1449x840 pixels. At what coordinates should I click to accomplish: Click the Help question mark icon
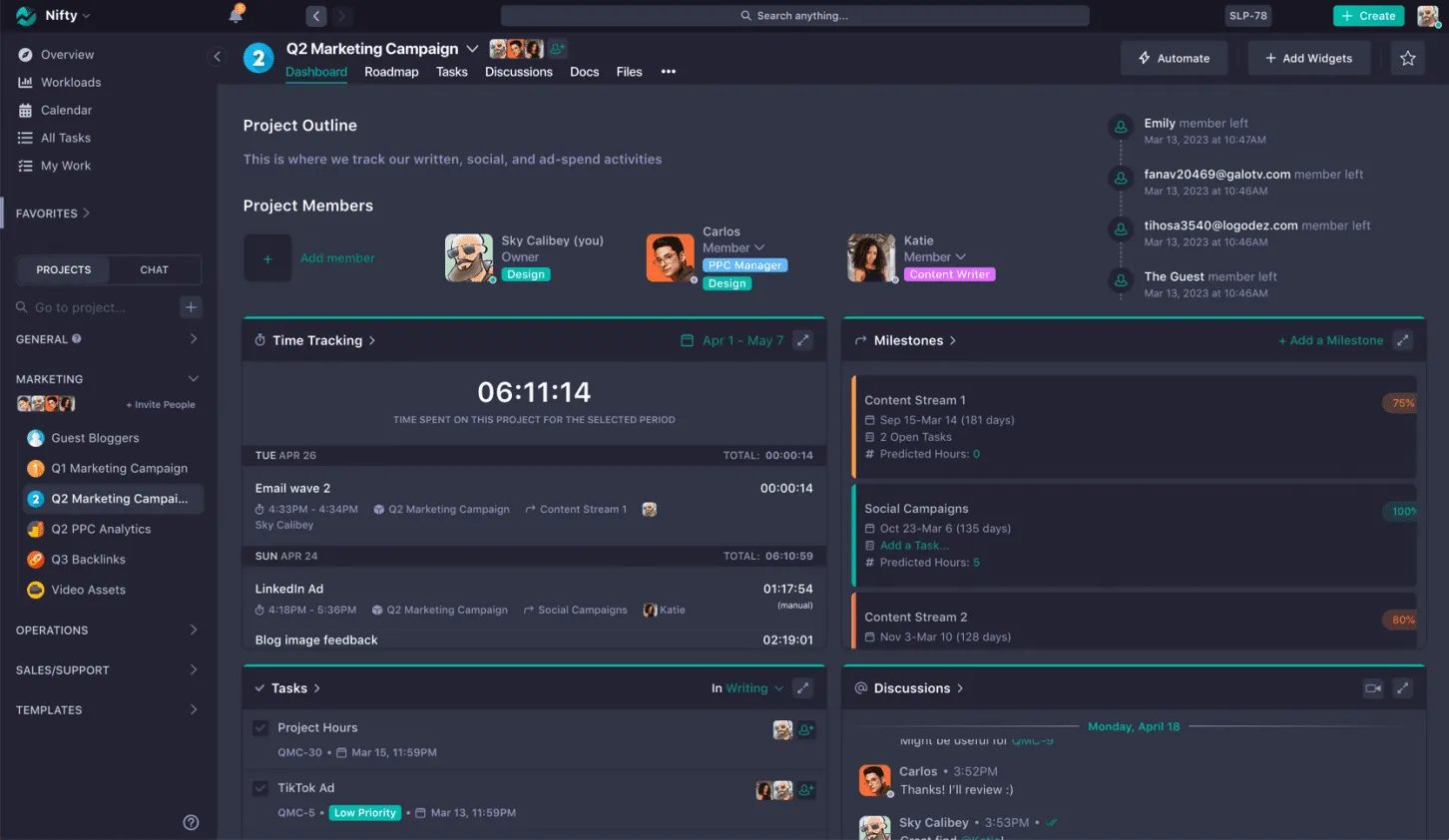pyautogui.click(x=191, y=821)
